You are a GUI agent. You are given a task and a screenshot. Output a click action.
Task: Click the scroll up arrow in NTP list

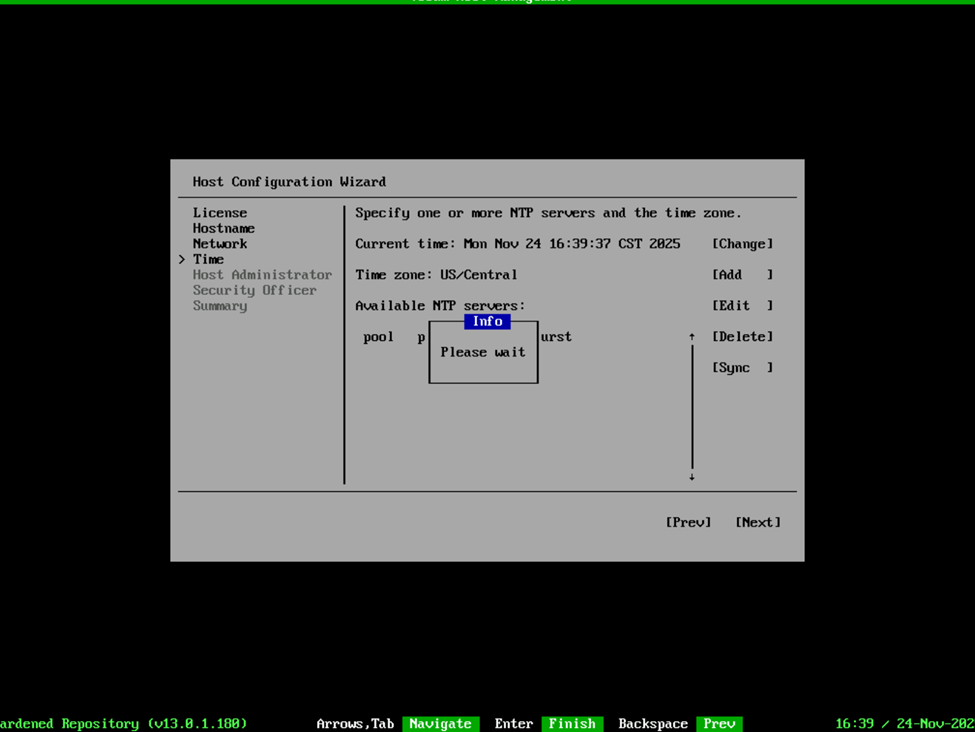coord(691,338)
